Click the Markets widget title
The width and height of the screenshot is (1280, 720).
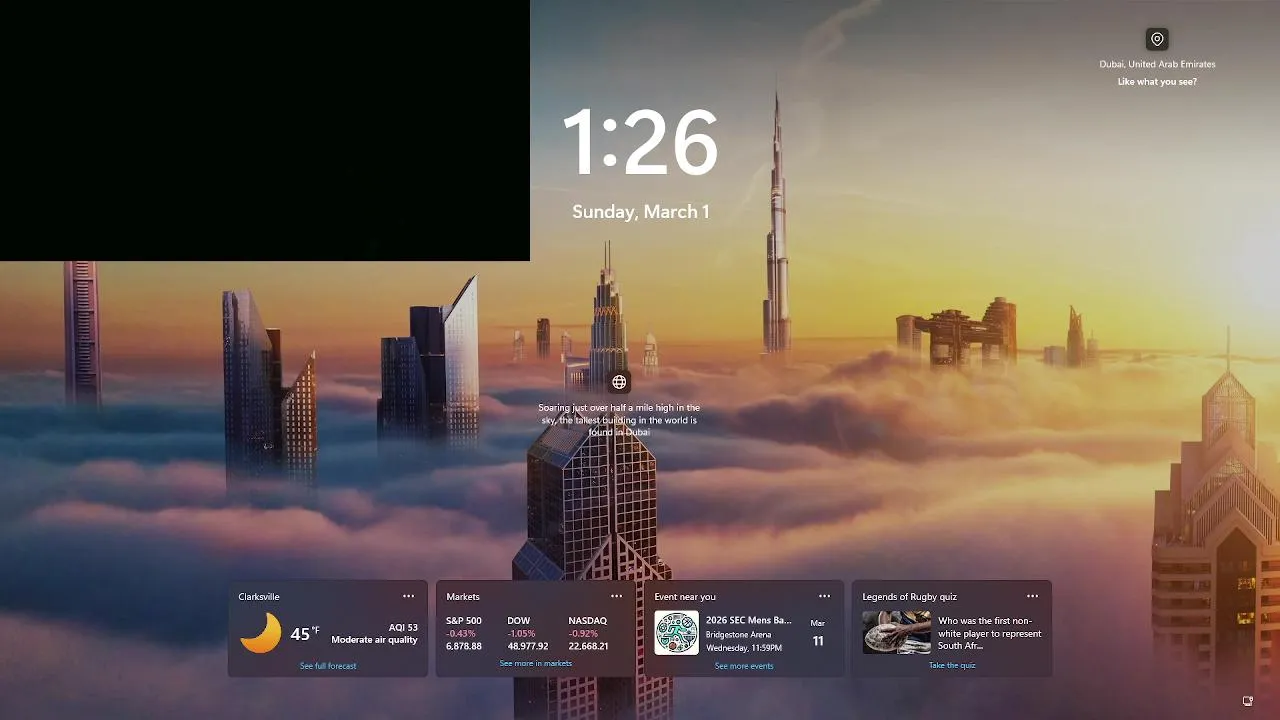click(x=463, y=597)
